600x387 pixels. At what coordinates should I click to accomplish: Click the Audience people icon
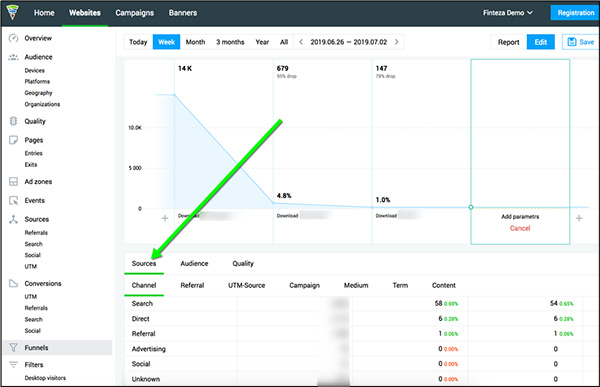click(x=13, y=57)
